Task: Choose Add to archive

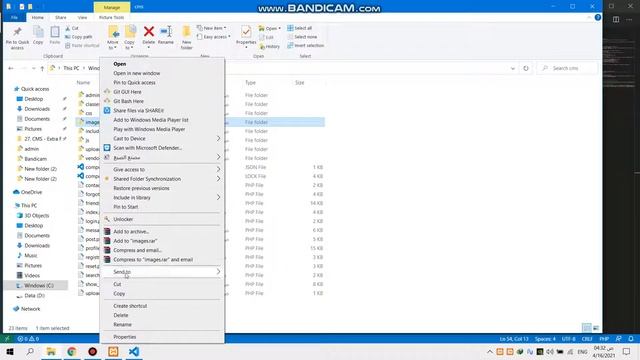Action: tap(162, 231)
